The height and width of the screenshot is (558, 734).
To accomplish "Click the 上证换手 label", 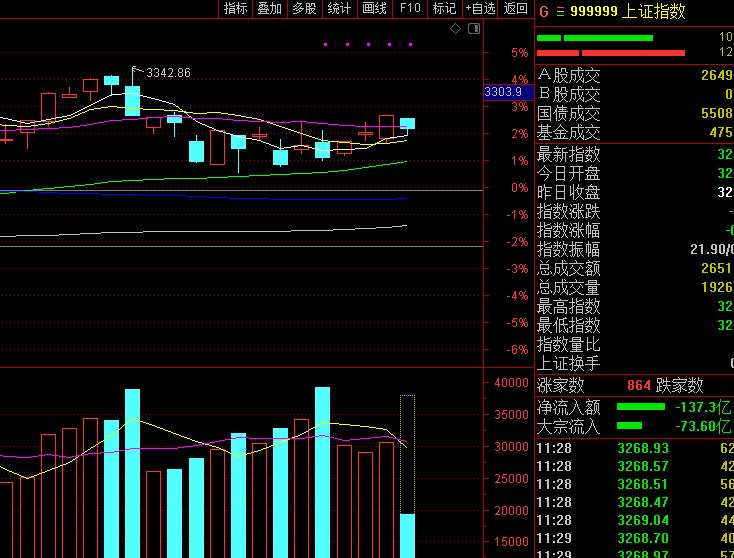I will (569, 363).
